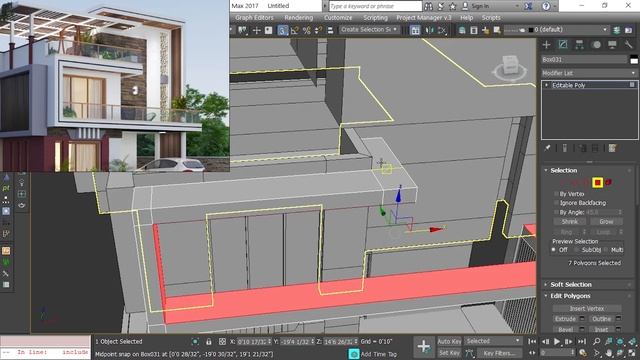Expand the Soft Selection rollout
Image resolution: width=640 pixels, height=360 pixels.
pos(546,284)
